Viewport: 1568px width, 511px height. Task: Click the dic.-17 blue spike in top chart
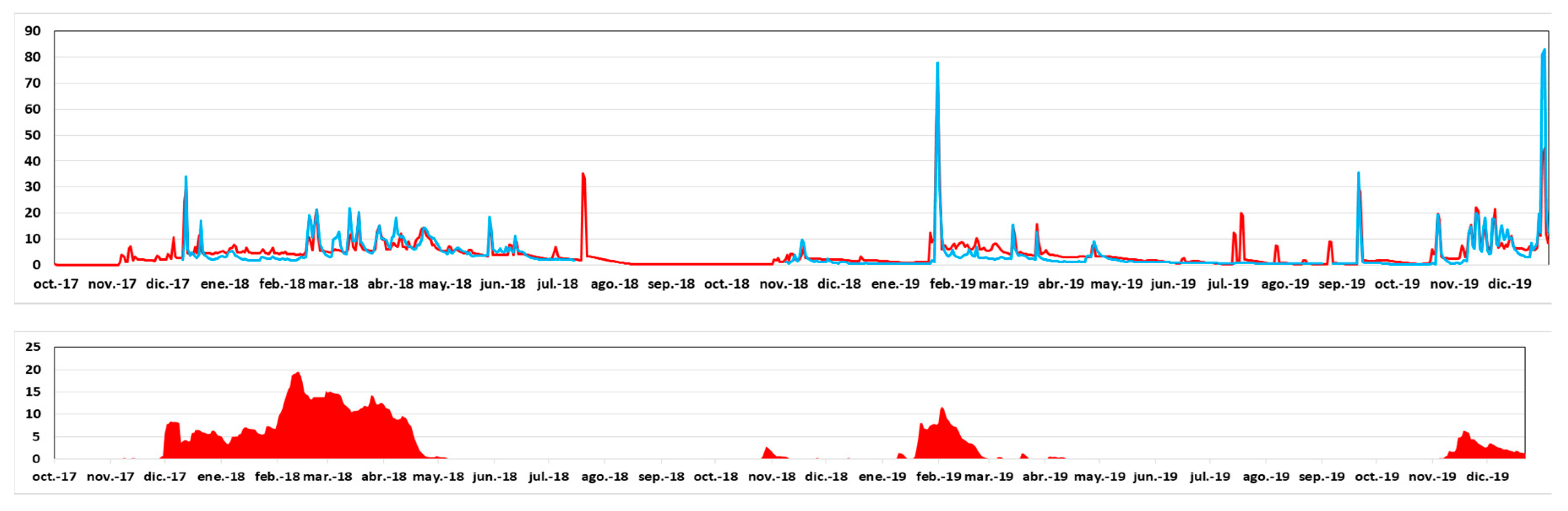coord(186,179)
